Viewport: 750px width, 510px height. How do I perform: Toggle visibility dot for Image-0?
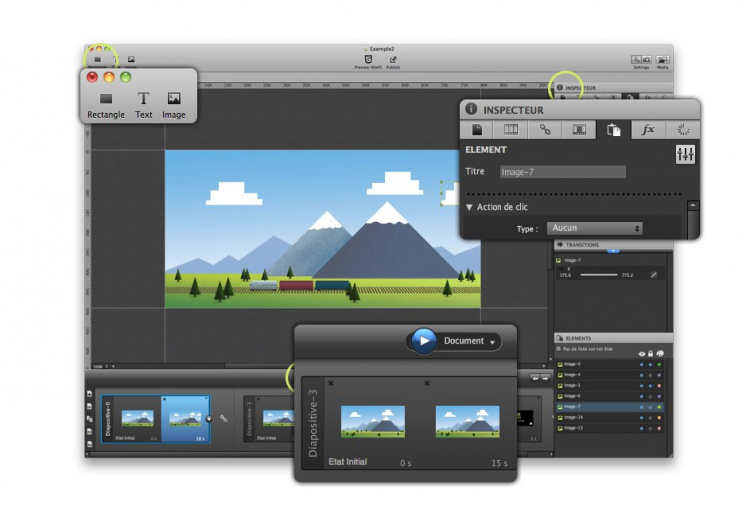641,365
